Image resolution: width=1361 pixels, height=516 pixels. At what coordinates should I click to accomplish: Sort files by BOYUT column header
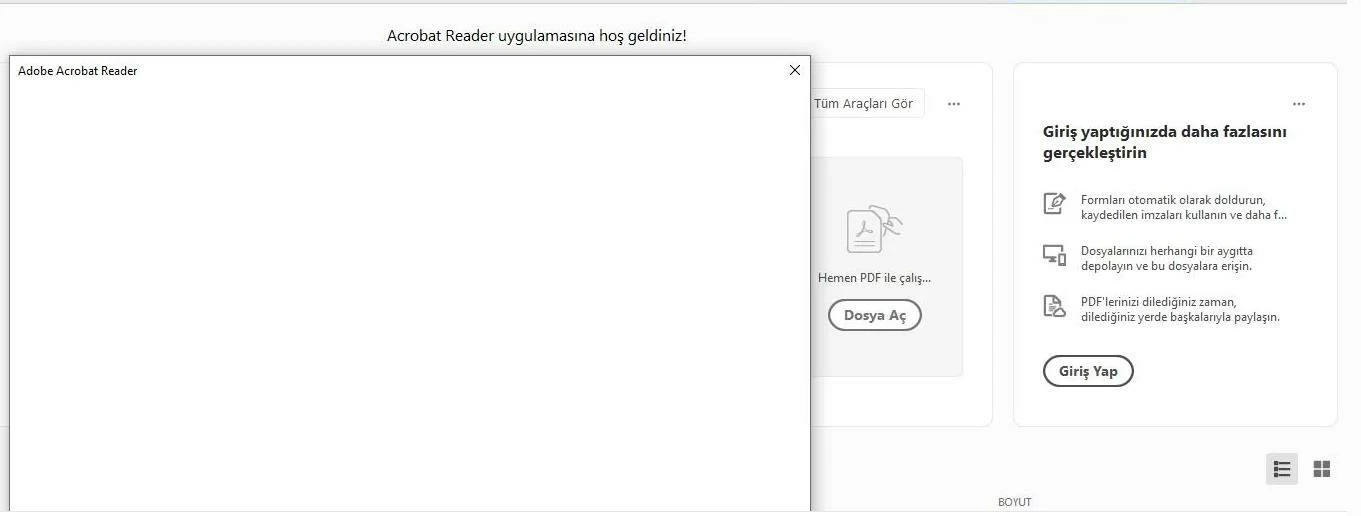[x=1014, y=502]
